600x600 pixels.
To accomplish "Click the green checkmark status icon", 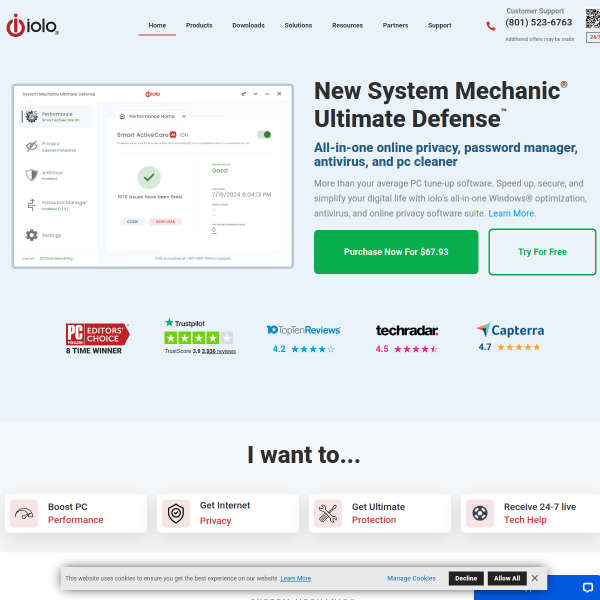I will pos(149,178).
